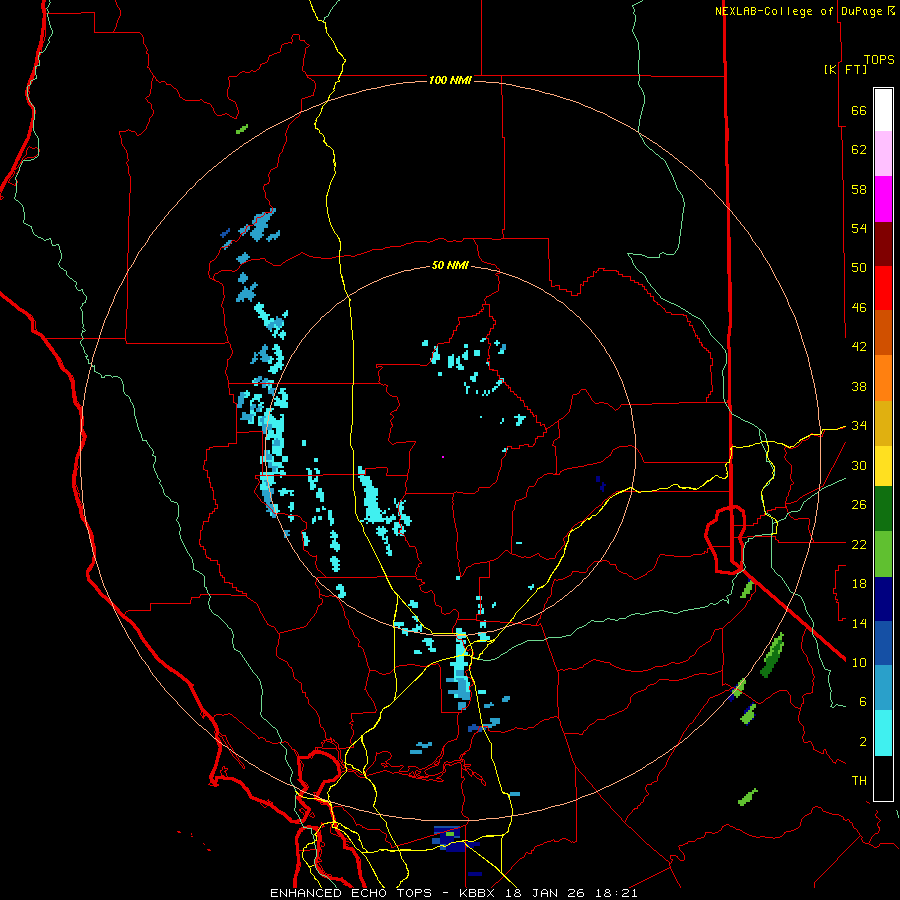Select the cyan swatch in the scale
The height and width of the screenshot is (900, 900).
tap(883, 733)
